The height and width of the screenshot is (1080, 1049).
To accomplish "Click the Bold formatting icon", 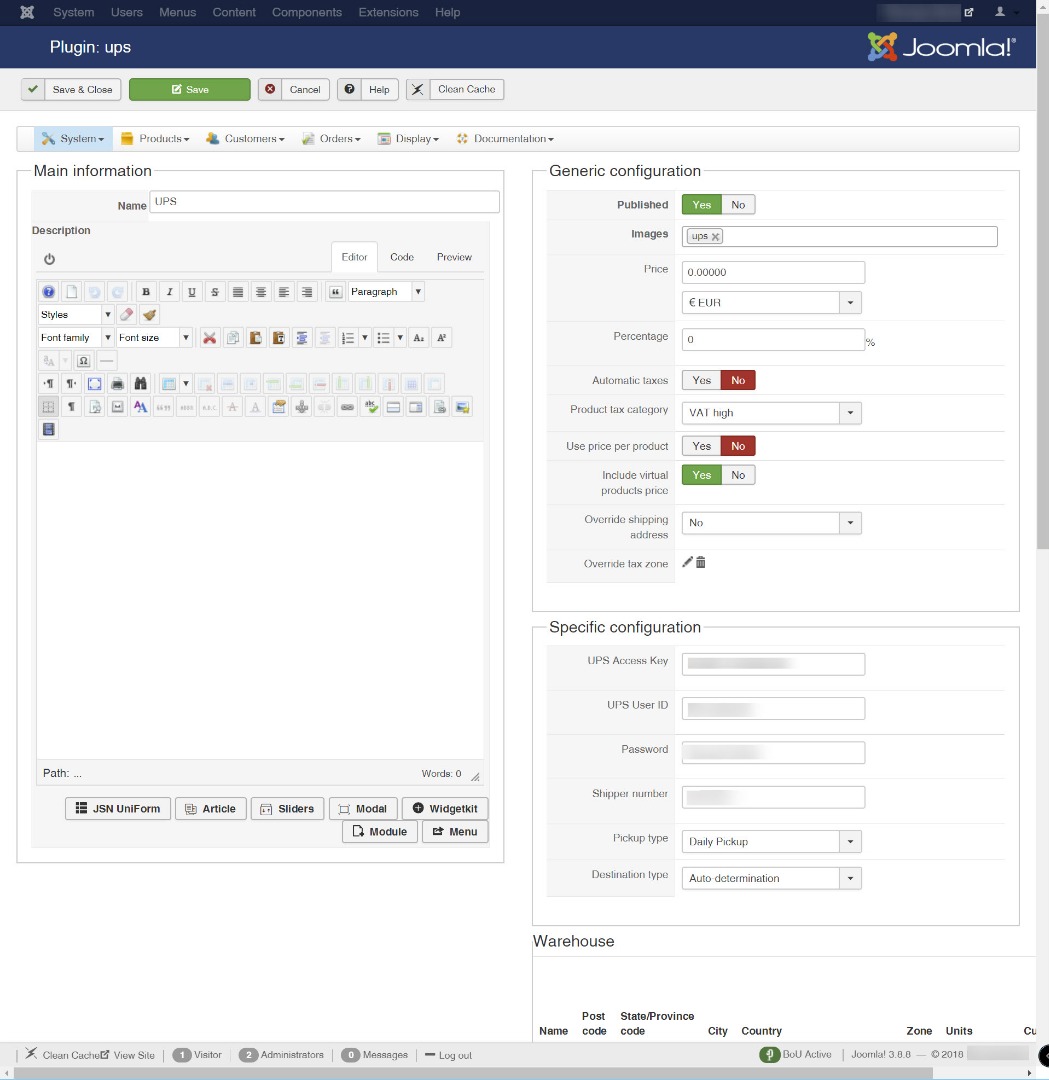I will click(x=145, y=292).
